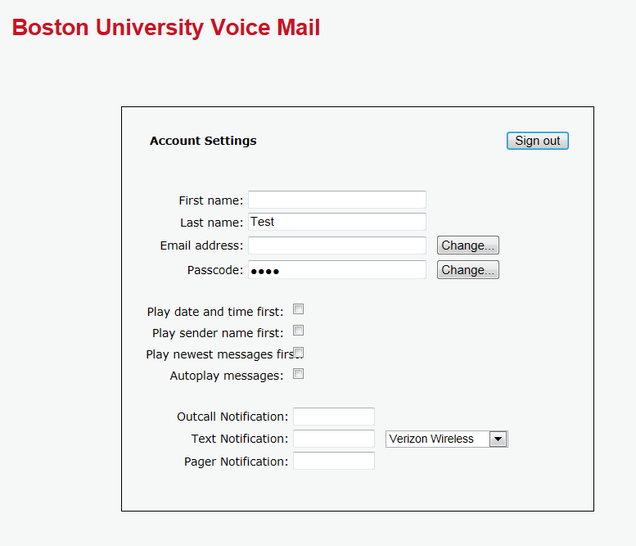Enable Play date and time first checkbox
Screen dimensions: 636x546
299,309
